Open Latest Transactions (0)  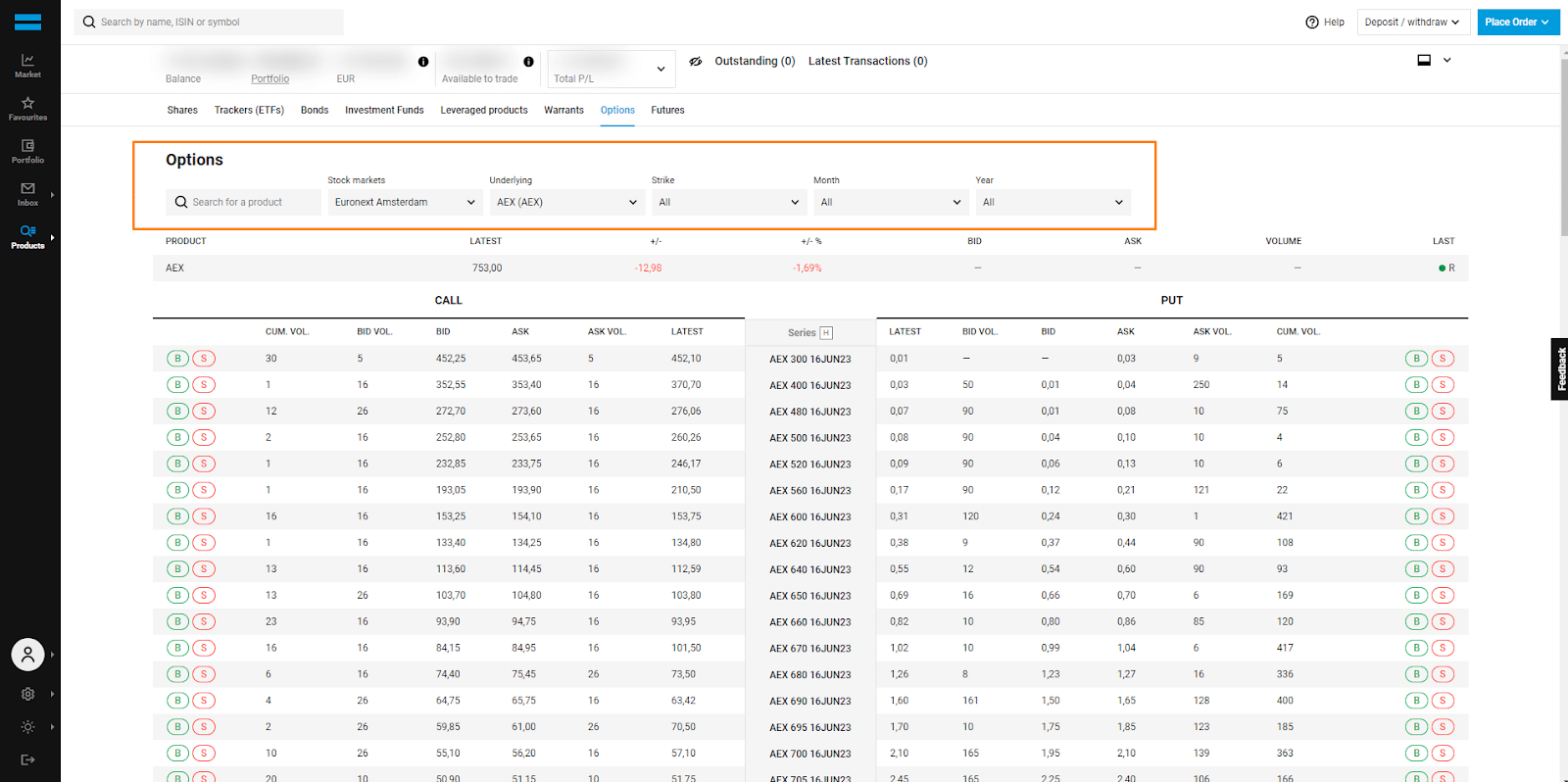pyautogui.click(x=868, y=61)
